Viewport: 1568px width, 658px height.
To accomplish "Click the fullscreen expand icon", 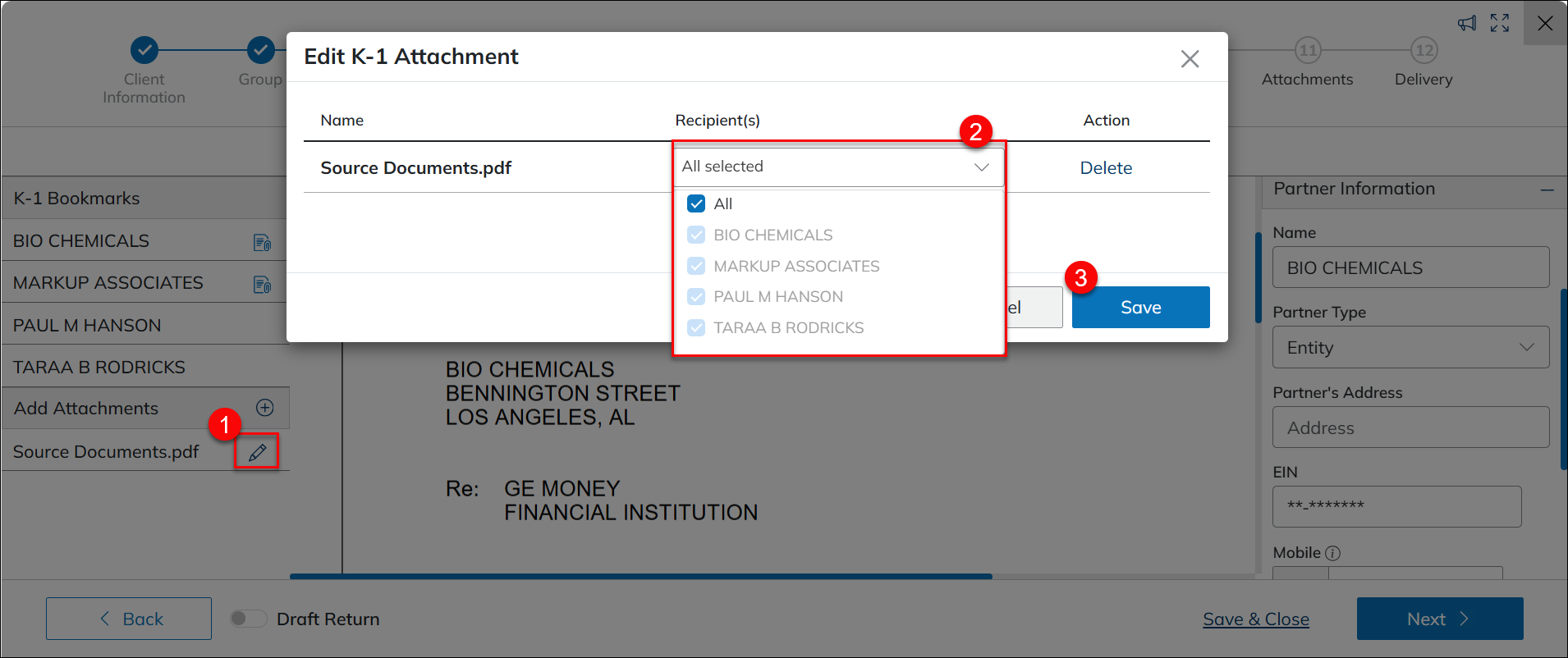I will (1500, 23).
